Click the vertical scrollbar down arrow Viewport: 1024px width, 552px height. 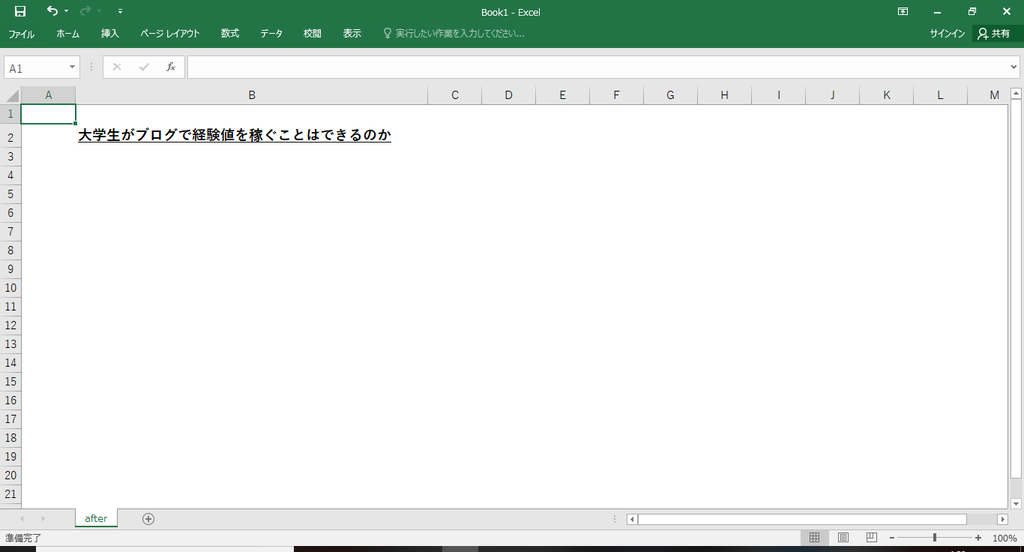pos(1016,504)
